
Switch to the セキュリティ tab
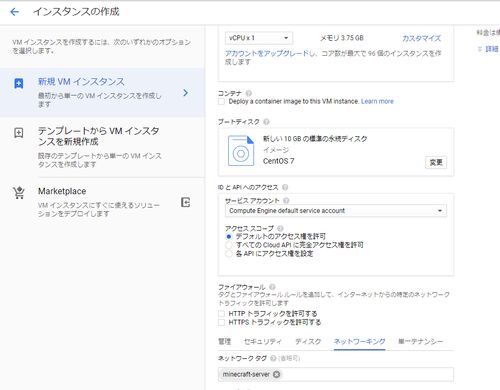tap(263, 341)
